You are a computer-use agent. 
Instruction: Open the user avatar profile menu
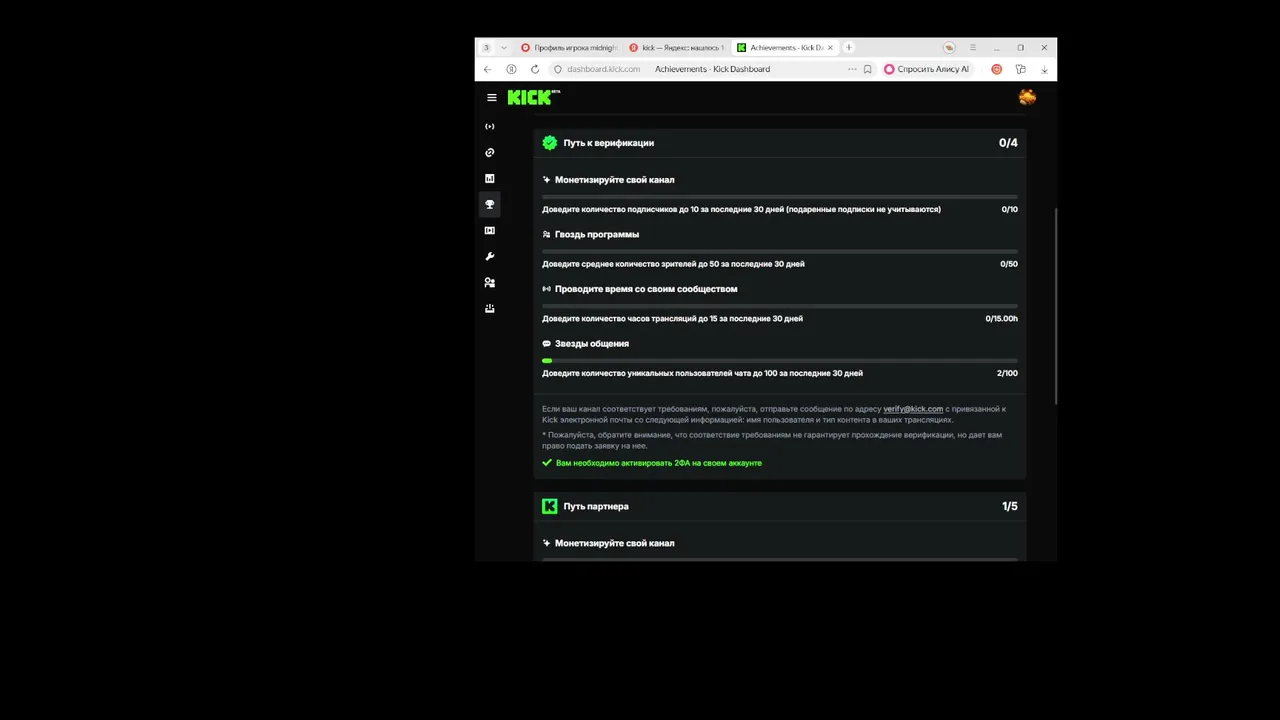(x=1027, y=97)
